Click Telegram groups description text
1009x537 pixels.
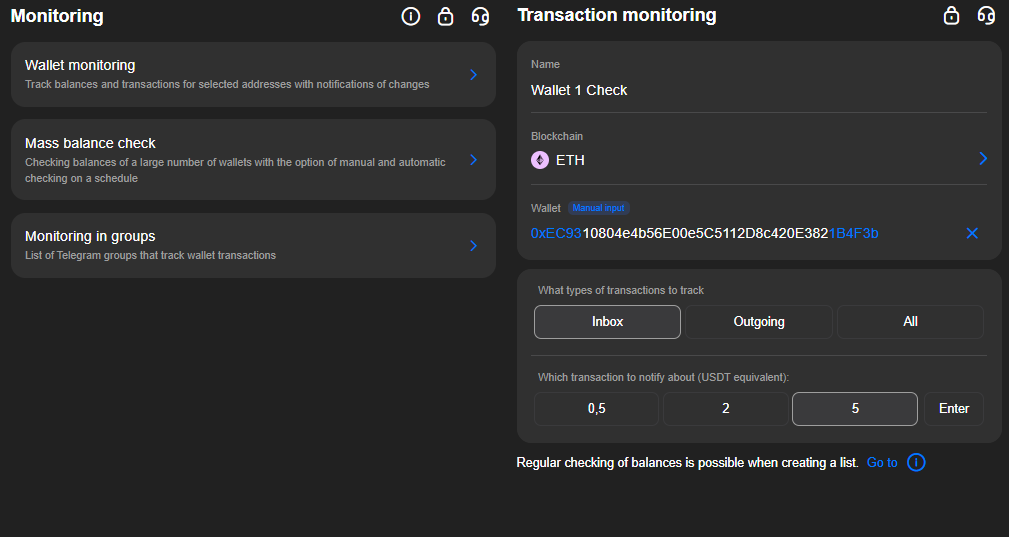point(151,255)
